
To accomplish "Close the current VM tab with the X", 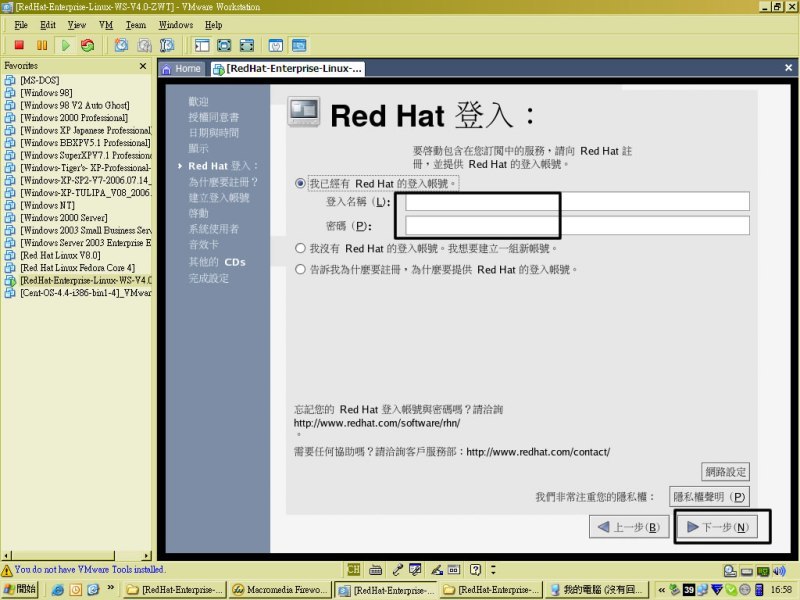I will click(x=788, y=67).
